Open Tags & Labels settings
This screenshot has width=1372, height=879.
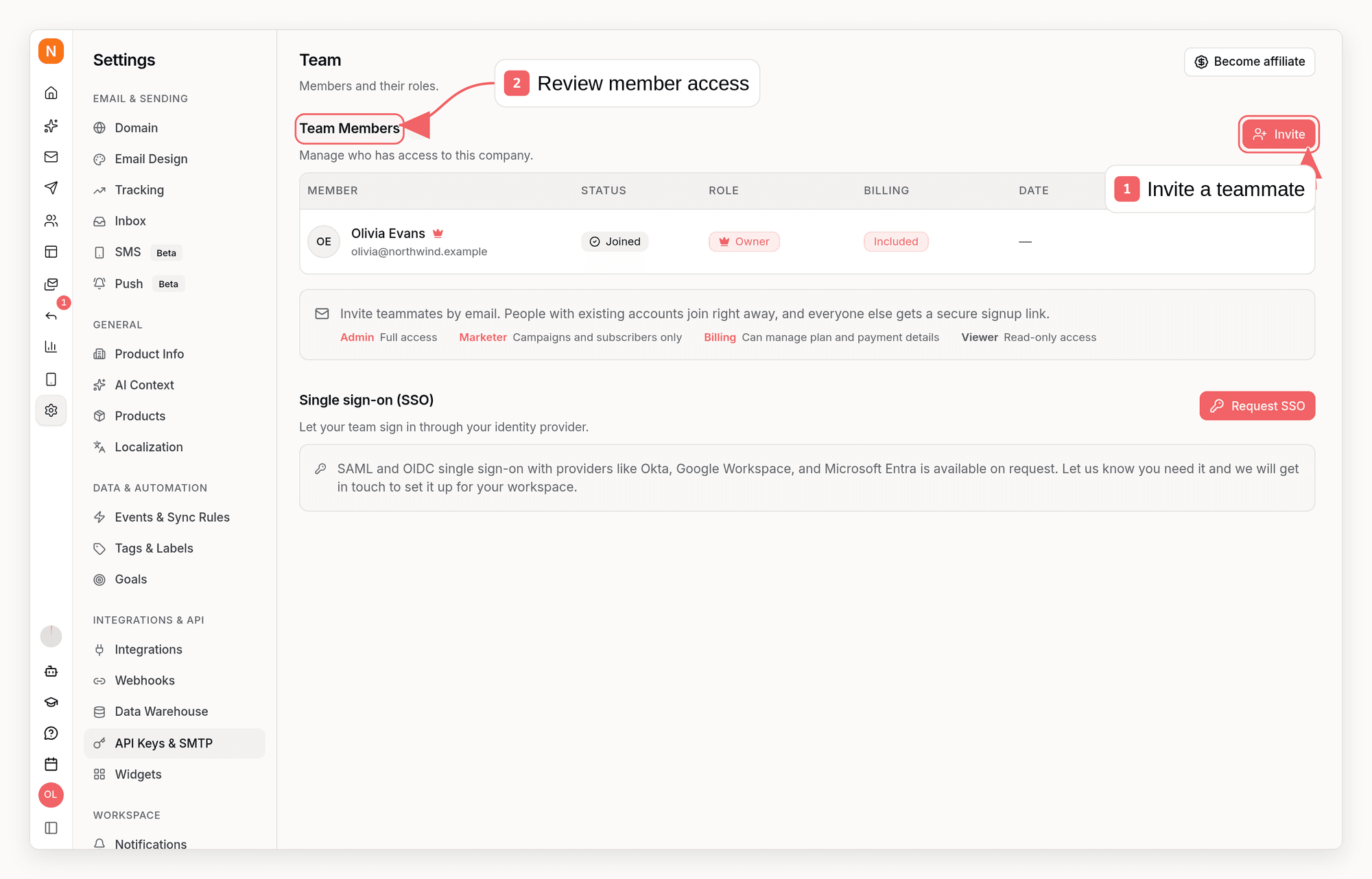(174, 548)
